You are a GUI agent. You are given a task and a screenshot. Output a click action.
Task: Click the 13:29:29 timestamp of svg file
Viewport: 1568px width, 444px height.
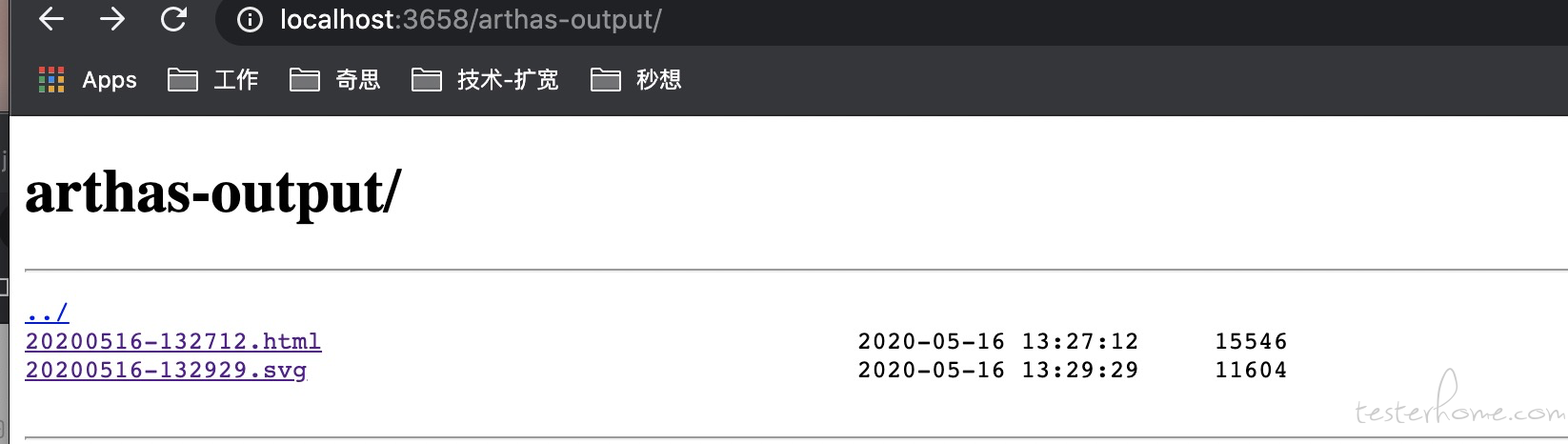click(1080, 370)
